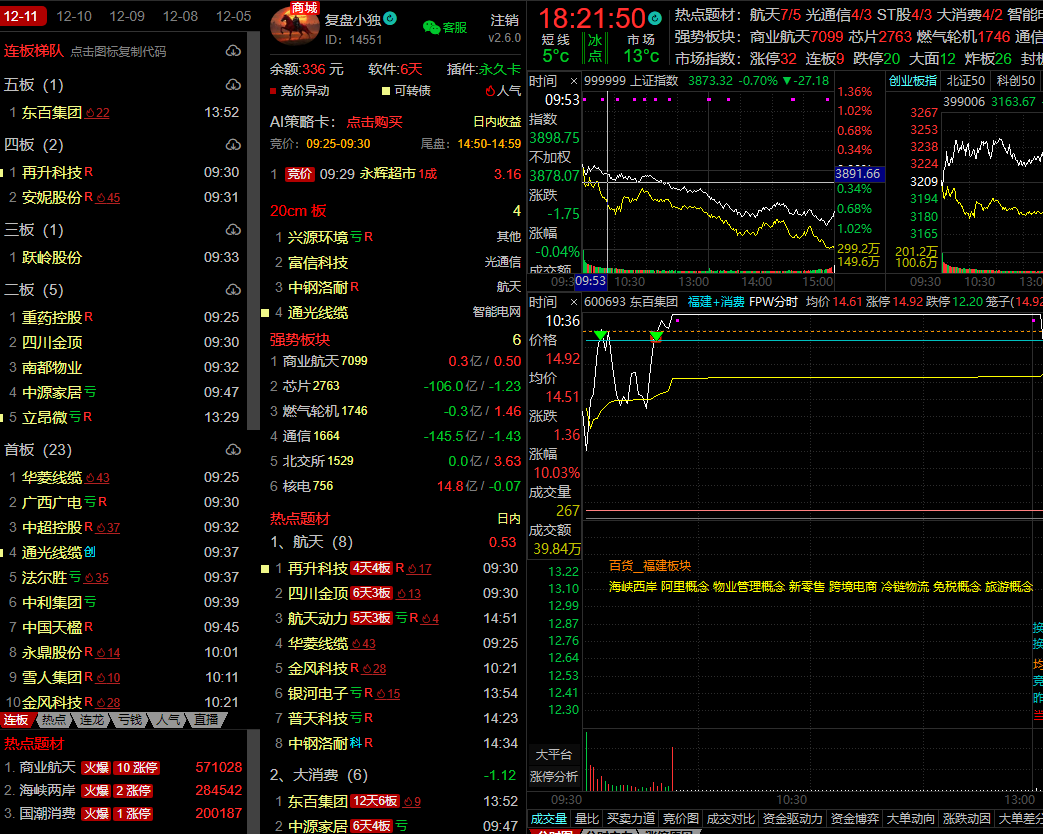Click the refresh badge next to 复盘小独

coord(390,19)
